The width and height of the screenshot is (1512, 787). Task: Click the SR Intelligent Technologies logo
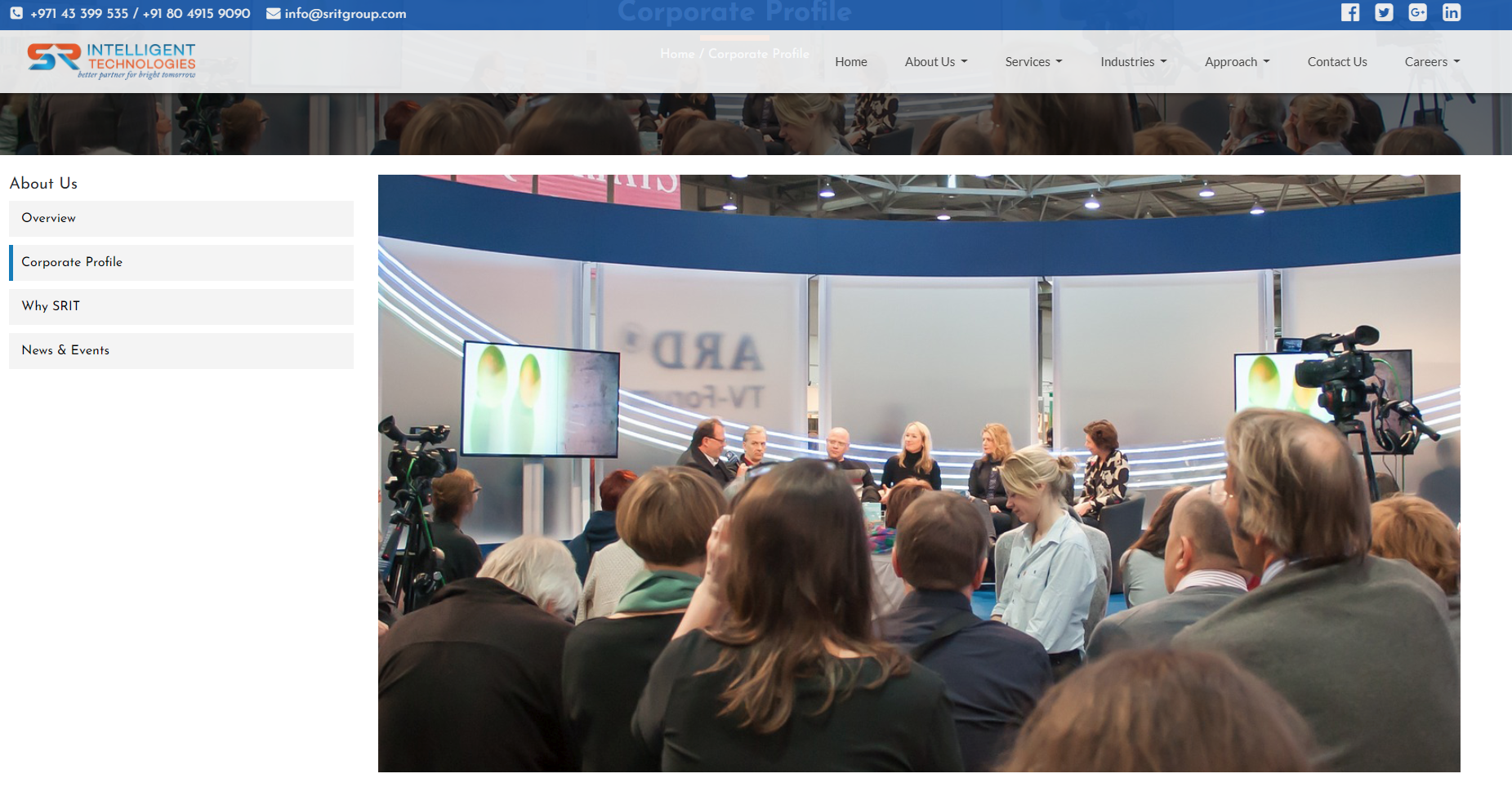click(111, 60)
